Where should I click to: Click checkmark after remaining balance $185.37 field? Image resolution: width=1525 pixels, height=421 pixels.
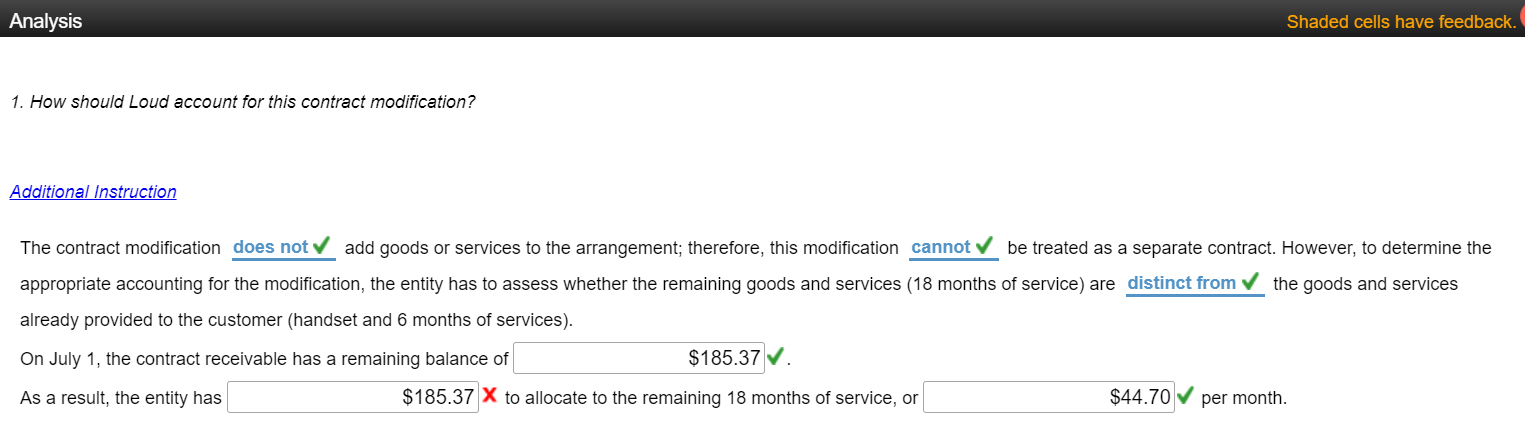click(x=775, y=358)
